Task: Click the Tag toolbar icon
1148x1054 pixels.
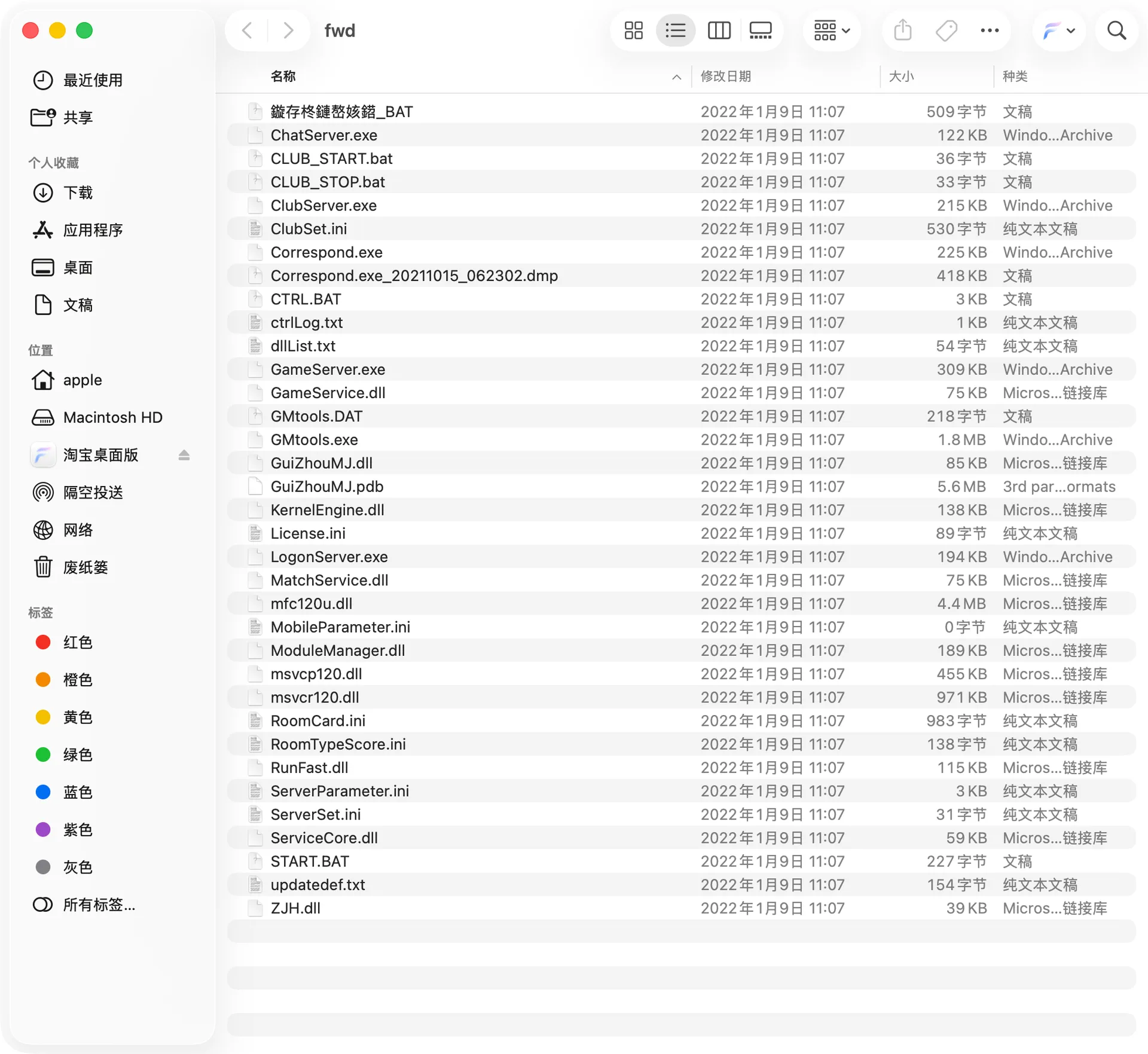Action: (x=946, y=30)
